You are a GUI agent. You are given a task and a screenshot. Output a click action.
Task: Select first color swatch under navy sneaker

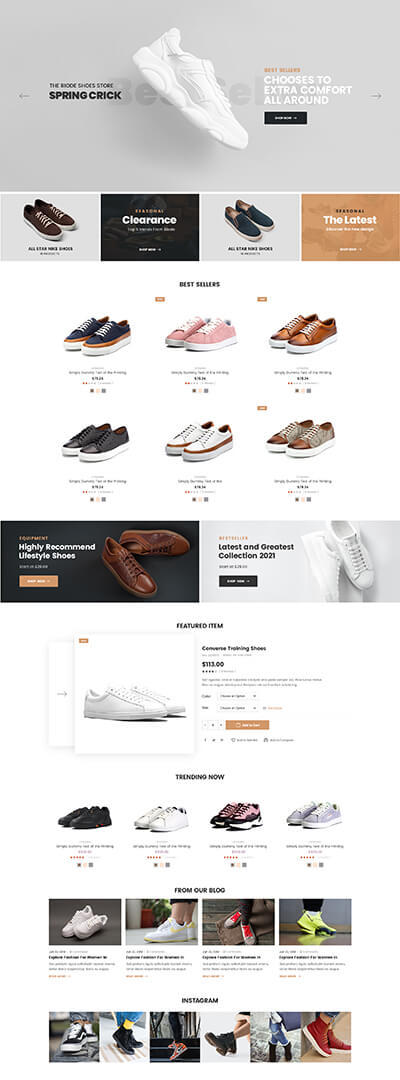point(90,391)
